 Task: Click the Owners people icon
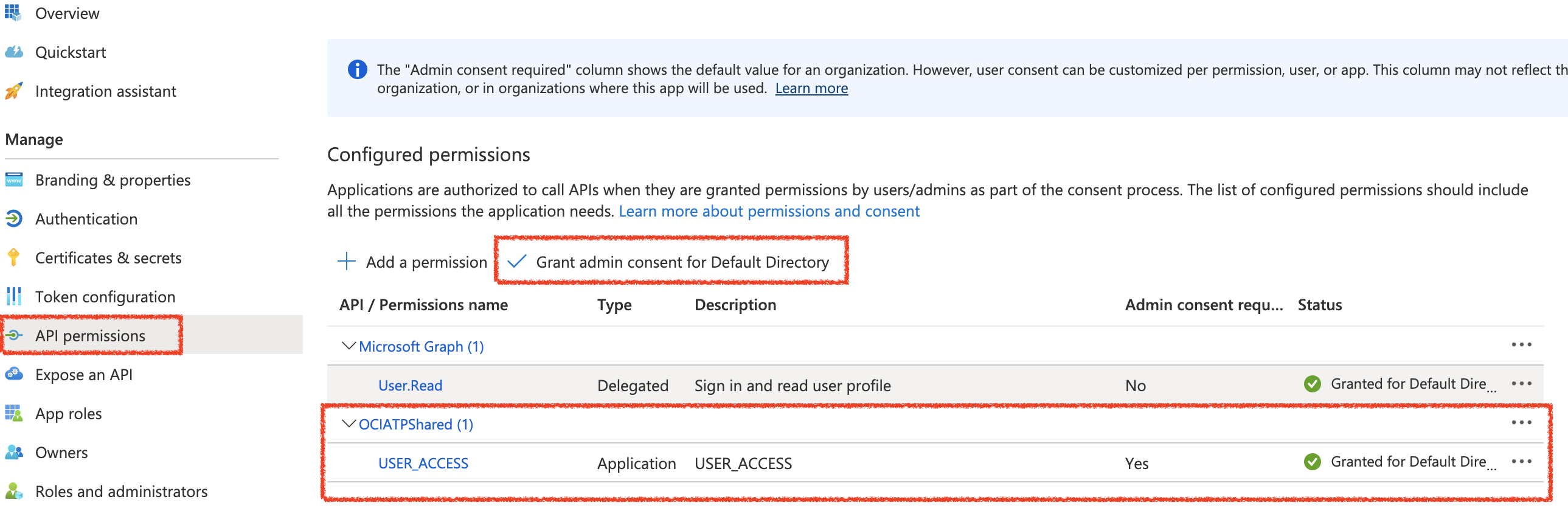tap(13, 452)
